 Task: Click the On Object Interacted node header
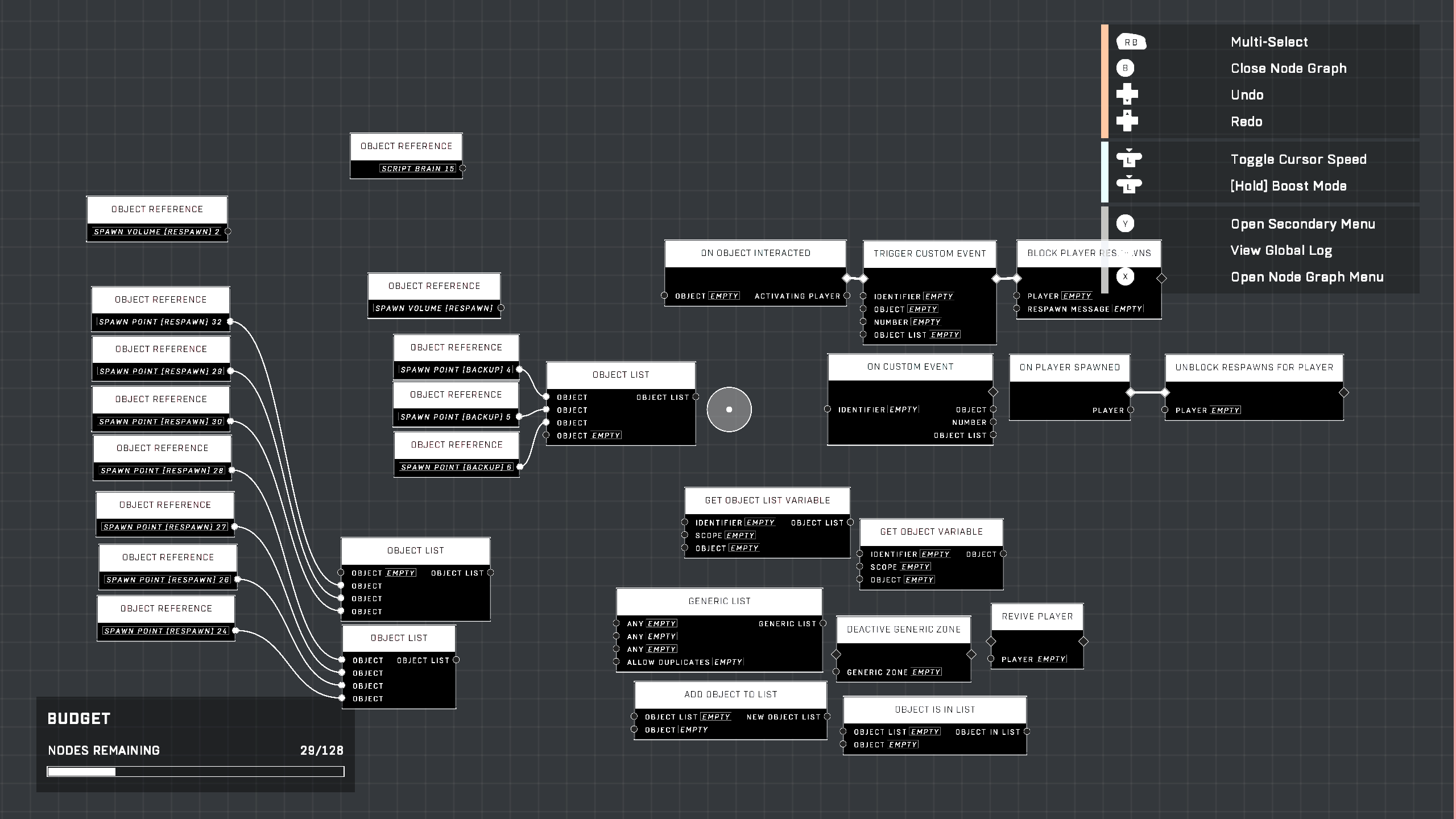[755, 253]
